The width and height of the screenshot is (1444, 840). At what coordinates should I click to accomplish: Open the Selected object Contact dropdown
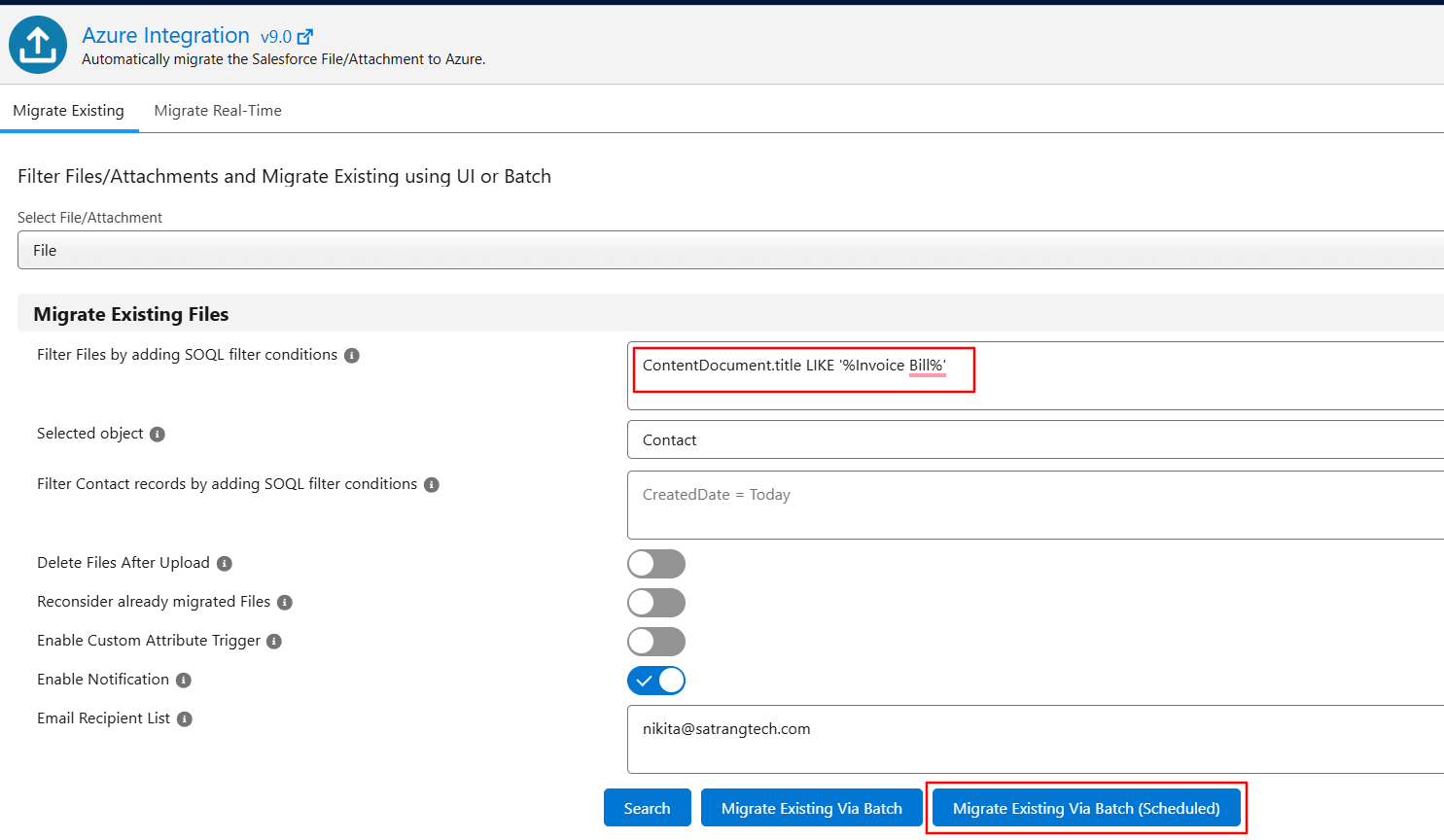click(x=1036, y=439)
